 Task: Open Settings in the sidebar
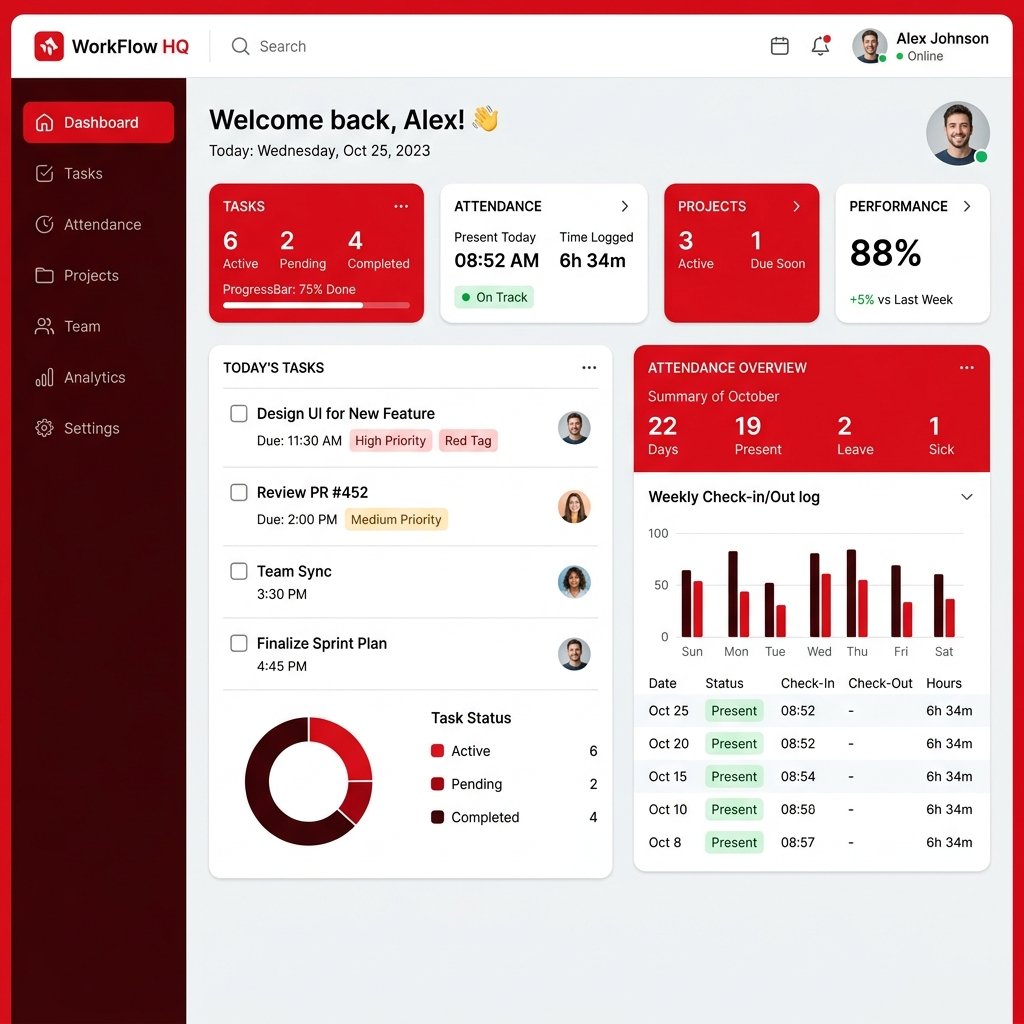[99, 428]
